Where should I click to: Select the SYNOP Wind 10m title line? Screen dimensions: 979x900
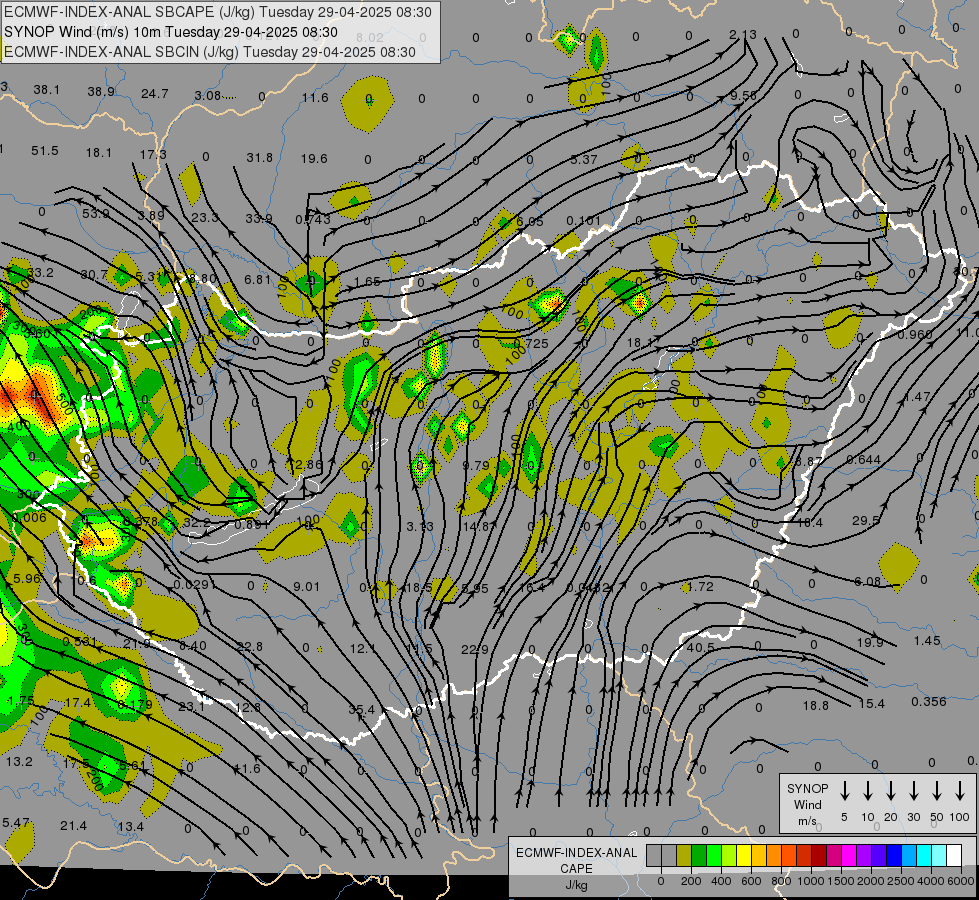coord(170,32)
